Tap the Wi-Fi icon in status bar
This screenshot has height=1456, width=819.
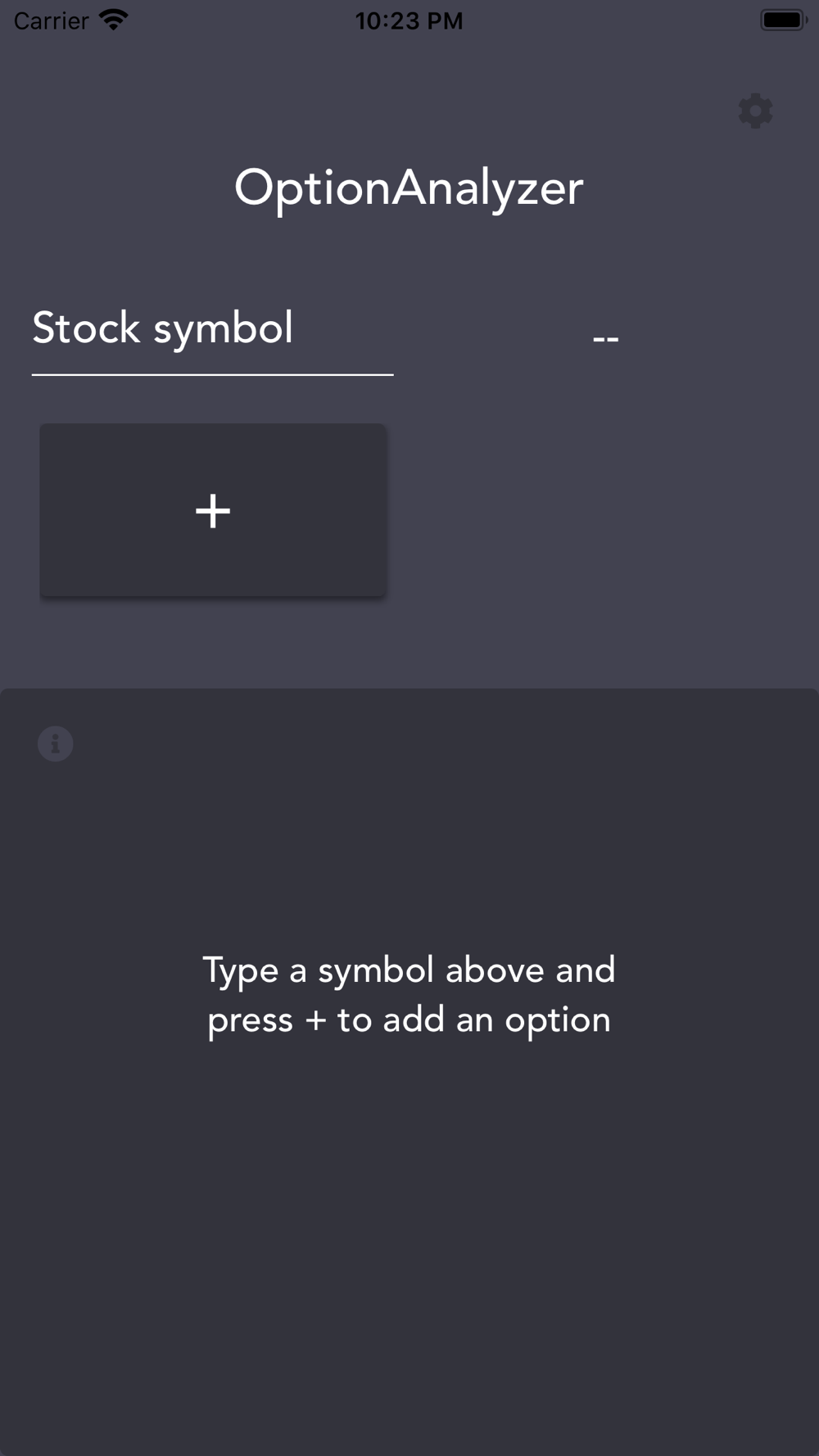pos(114,20)
